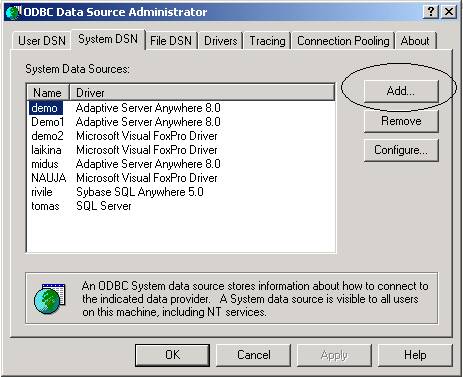463x377 pixels.
Task: Click the Adaptive Server Anywhere 8.0 driver of Demo1
Action: pos(148,122)
